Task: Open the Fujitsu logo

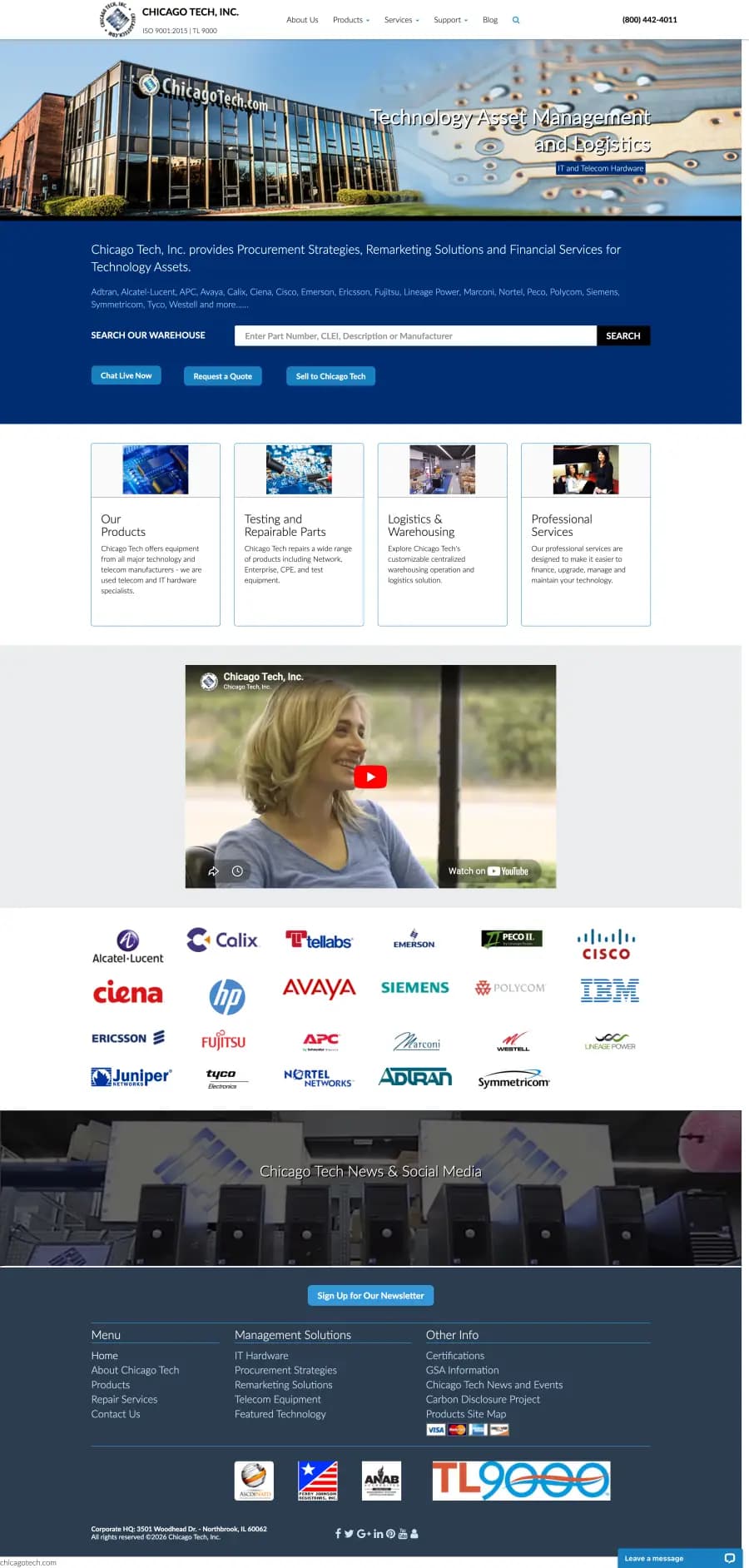Action: [223, 1040]
